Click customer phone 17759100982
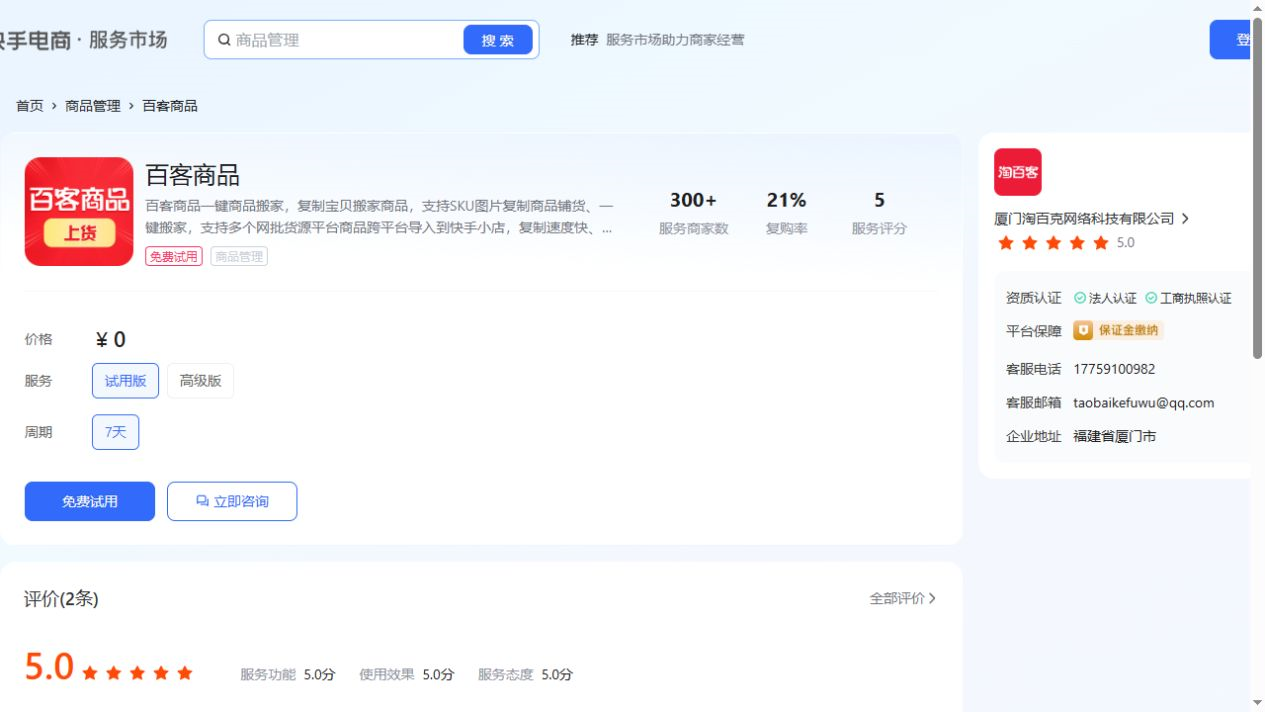Viewport: 1265px width, 712px height. 1114,369
